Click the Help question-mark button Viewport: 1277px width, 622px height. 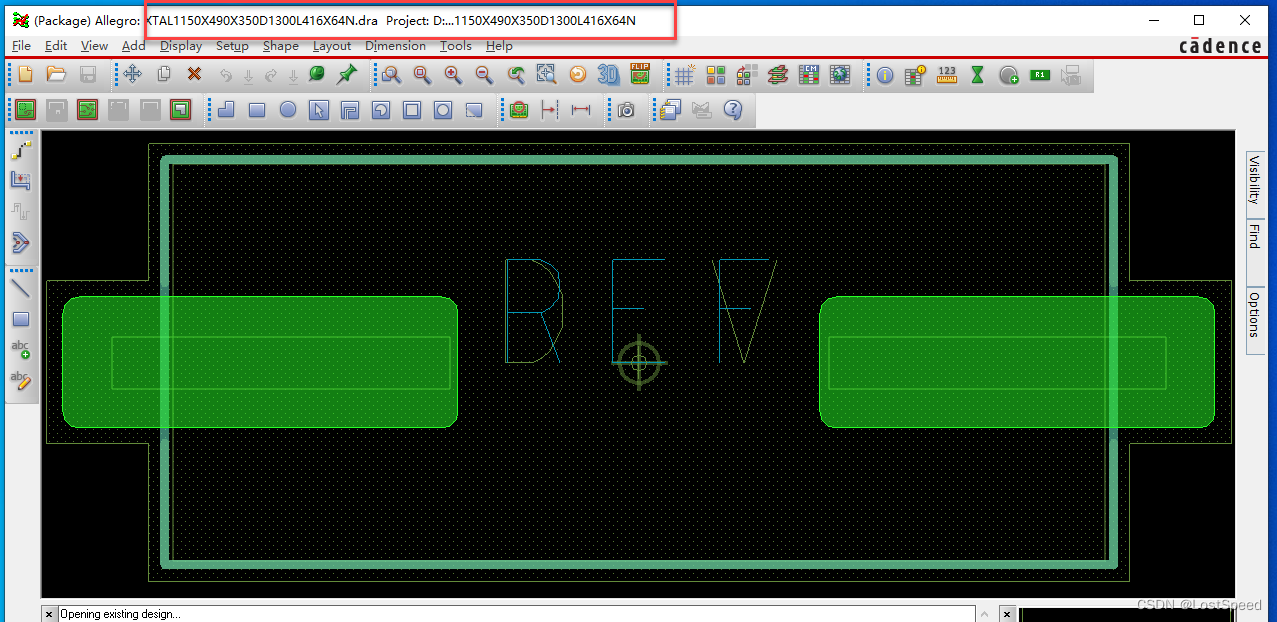[x=732, y=110]
